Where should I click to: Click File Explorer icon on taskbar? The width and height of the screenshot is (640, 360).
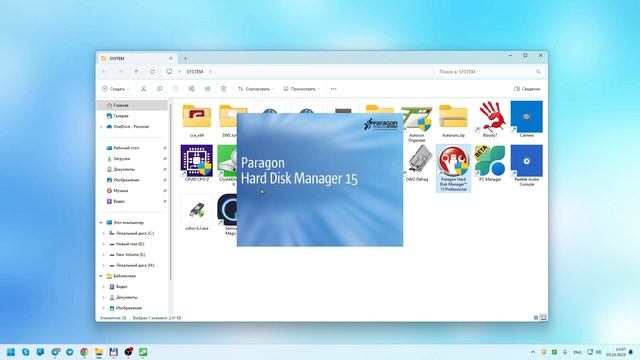tap(99, 352)
